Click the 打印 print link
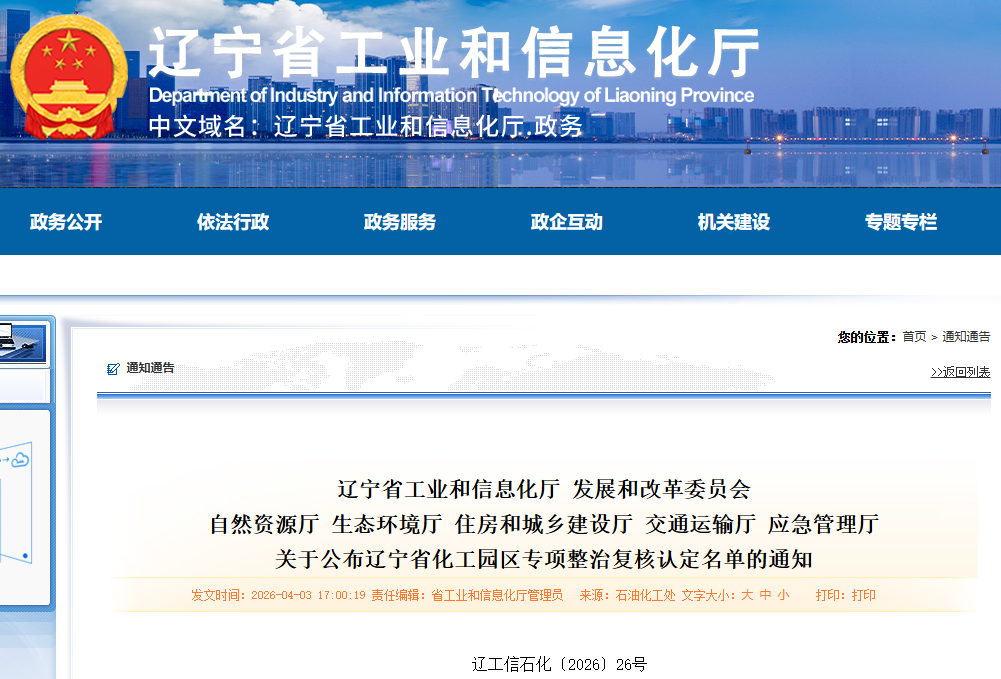The width and height of the screenshot is (1001, 679). 863,595
